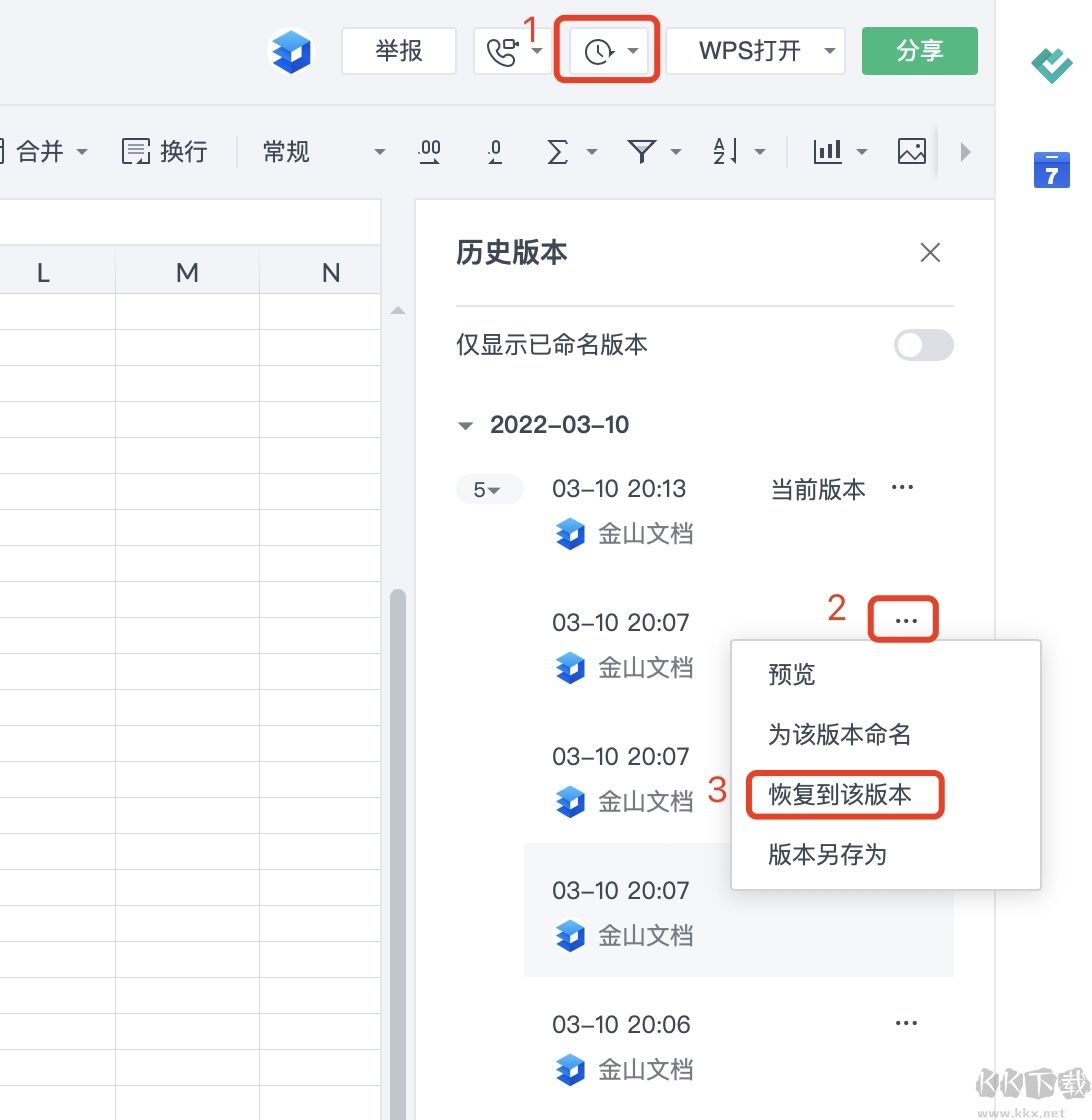This screenshot has height=1120, width=1092.
Task: Close the 历史版本 panel
Action: click(930, 253)
